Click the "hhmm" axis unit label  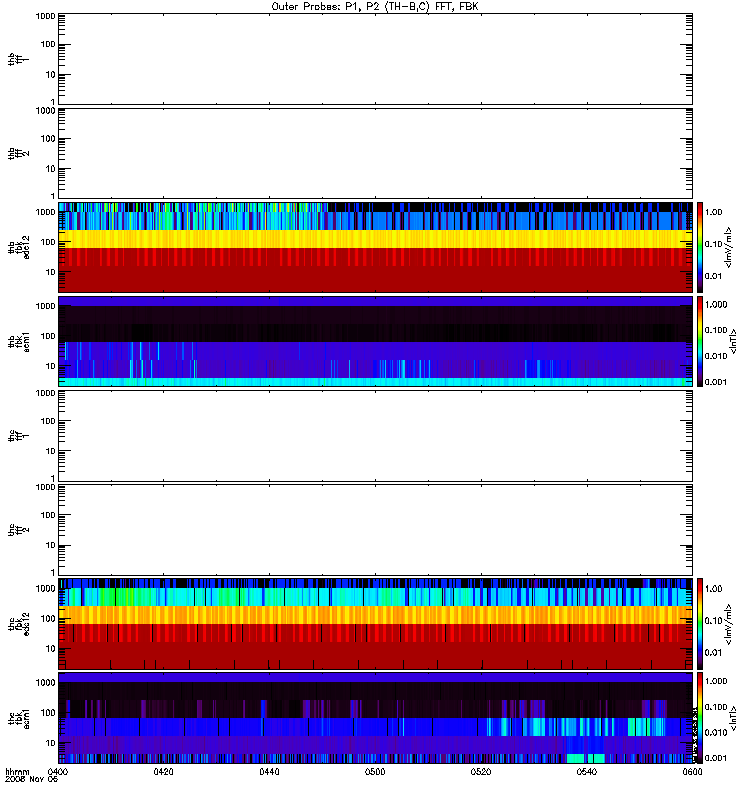(17, 771)
